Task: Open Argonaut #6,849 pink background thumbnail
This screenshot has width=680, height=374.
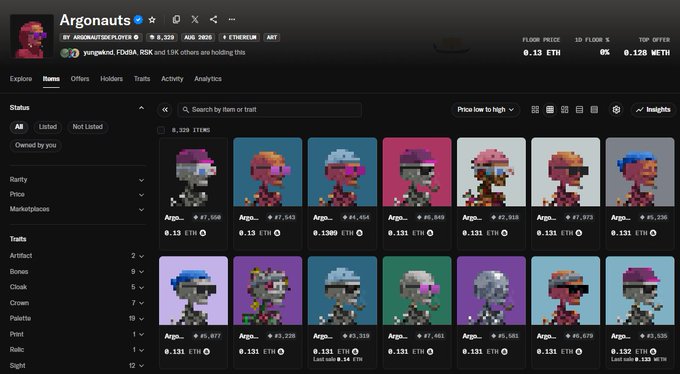Action: tap(417, 172)
